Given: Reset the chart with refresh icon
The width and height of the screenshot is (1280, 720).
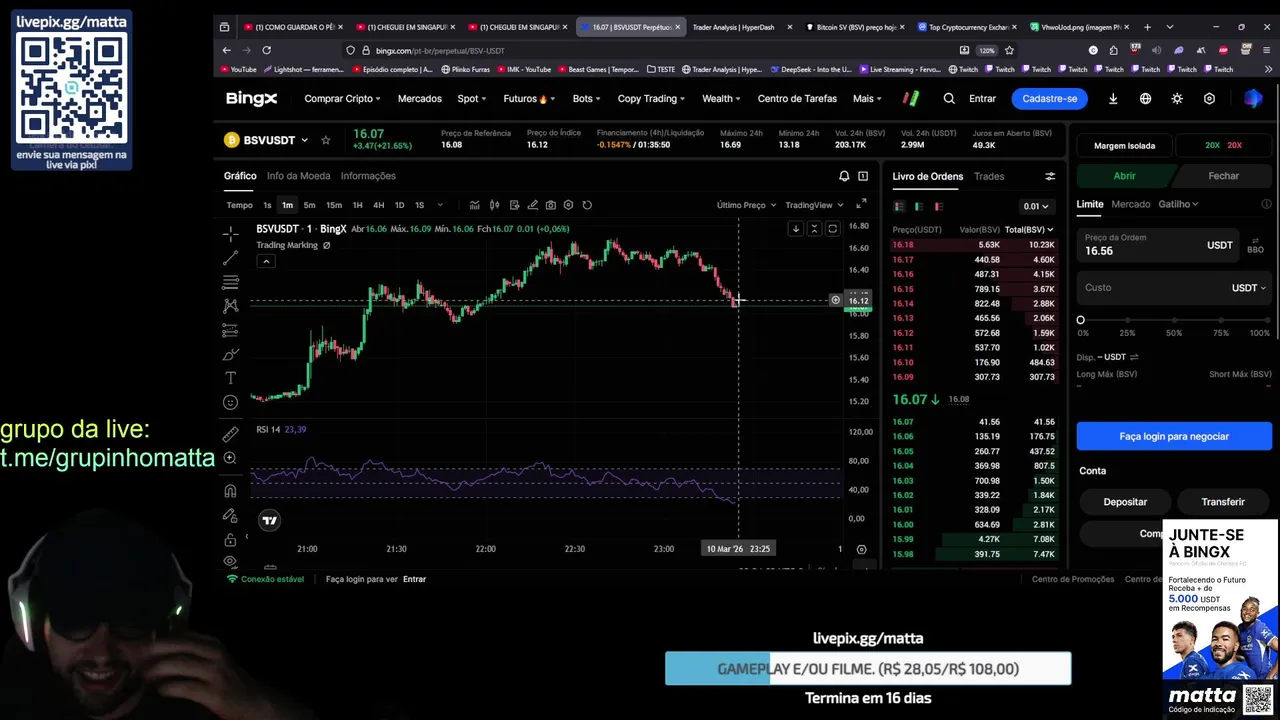Looking at the screenshot, I should tap(587, 205).
